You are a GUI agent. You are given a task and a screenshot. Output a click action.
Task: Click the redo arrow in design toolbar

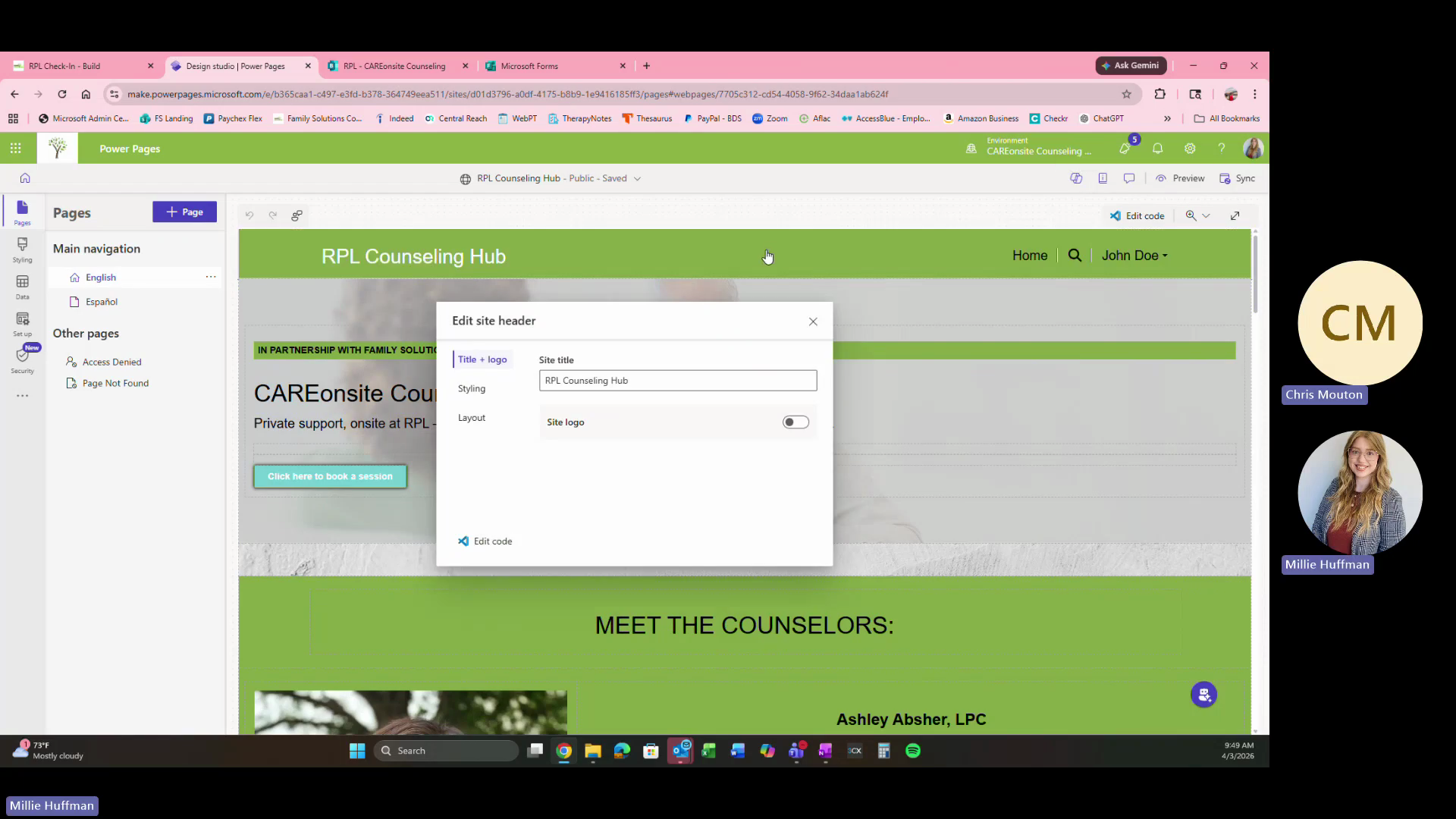[272, 215]
